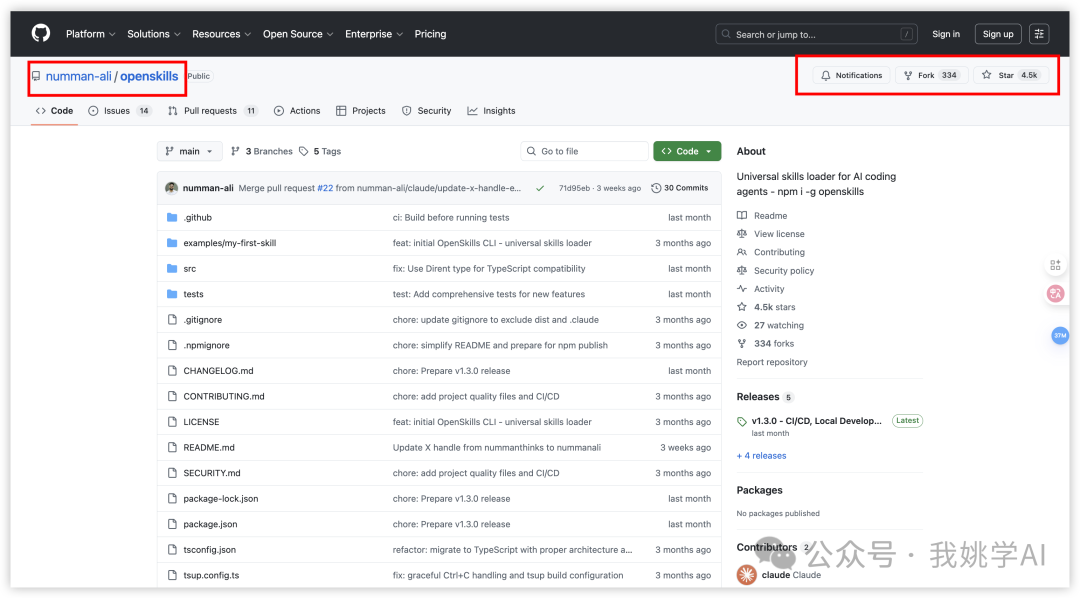The image size is (1080, 598).
Task: Open the accessibility settings icon in header
Action: coord(1039,34)
